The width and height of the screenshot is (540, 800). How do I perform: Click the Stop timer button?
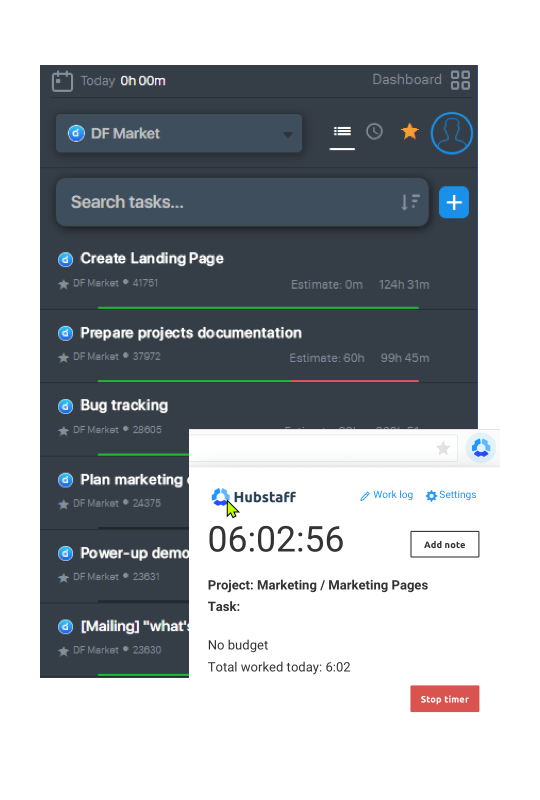click(445, 698)
